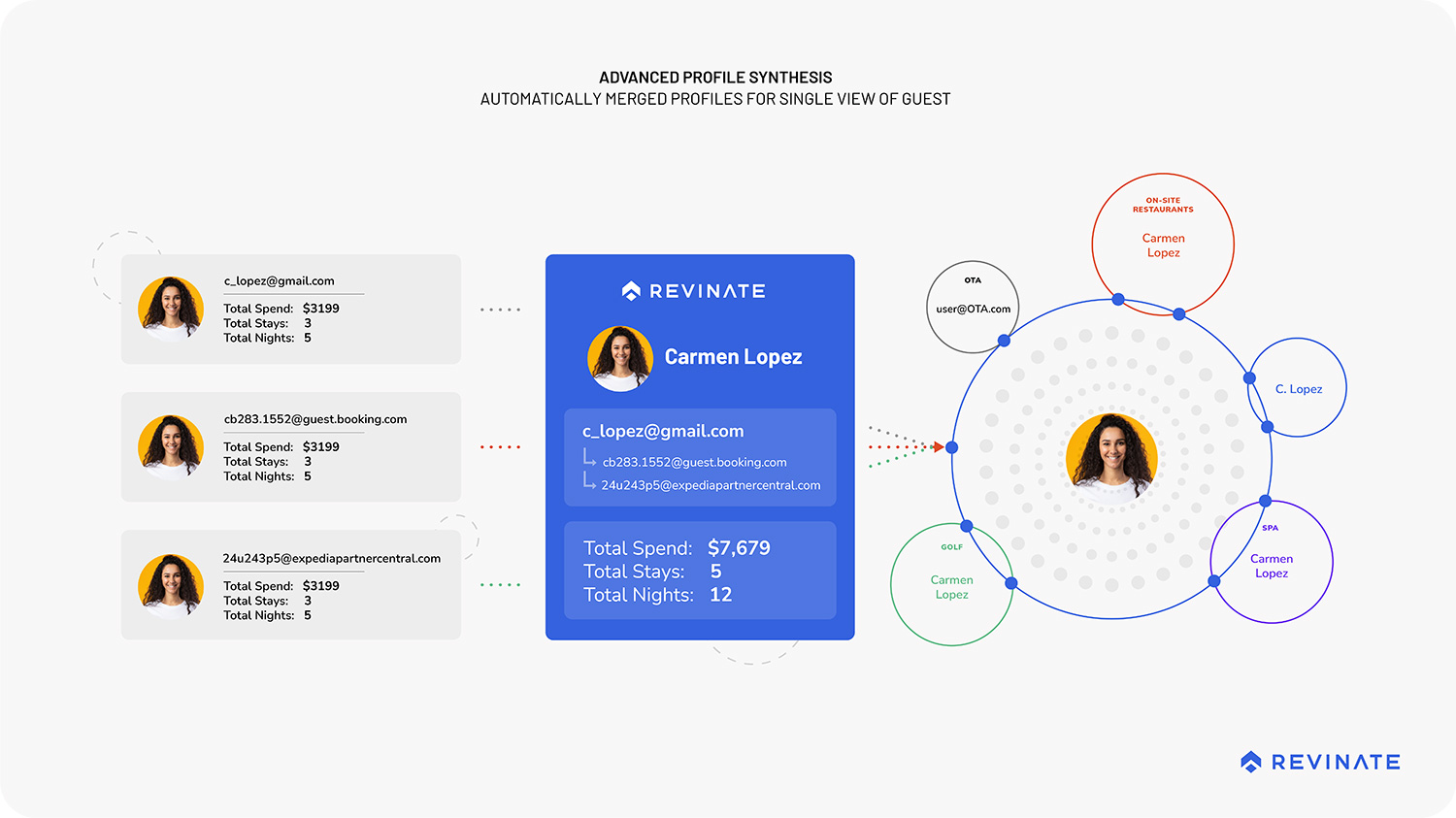The height and width of the screenshot is (818, 1456).
Task: Click the Carmen Lopez name heading
Action: click(733, 357)
